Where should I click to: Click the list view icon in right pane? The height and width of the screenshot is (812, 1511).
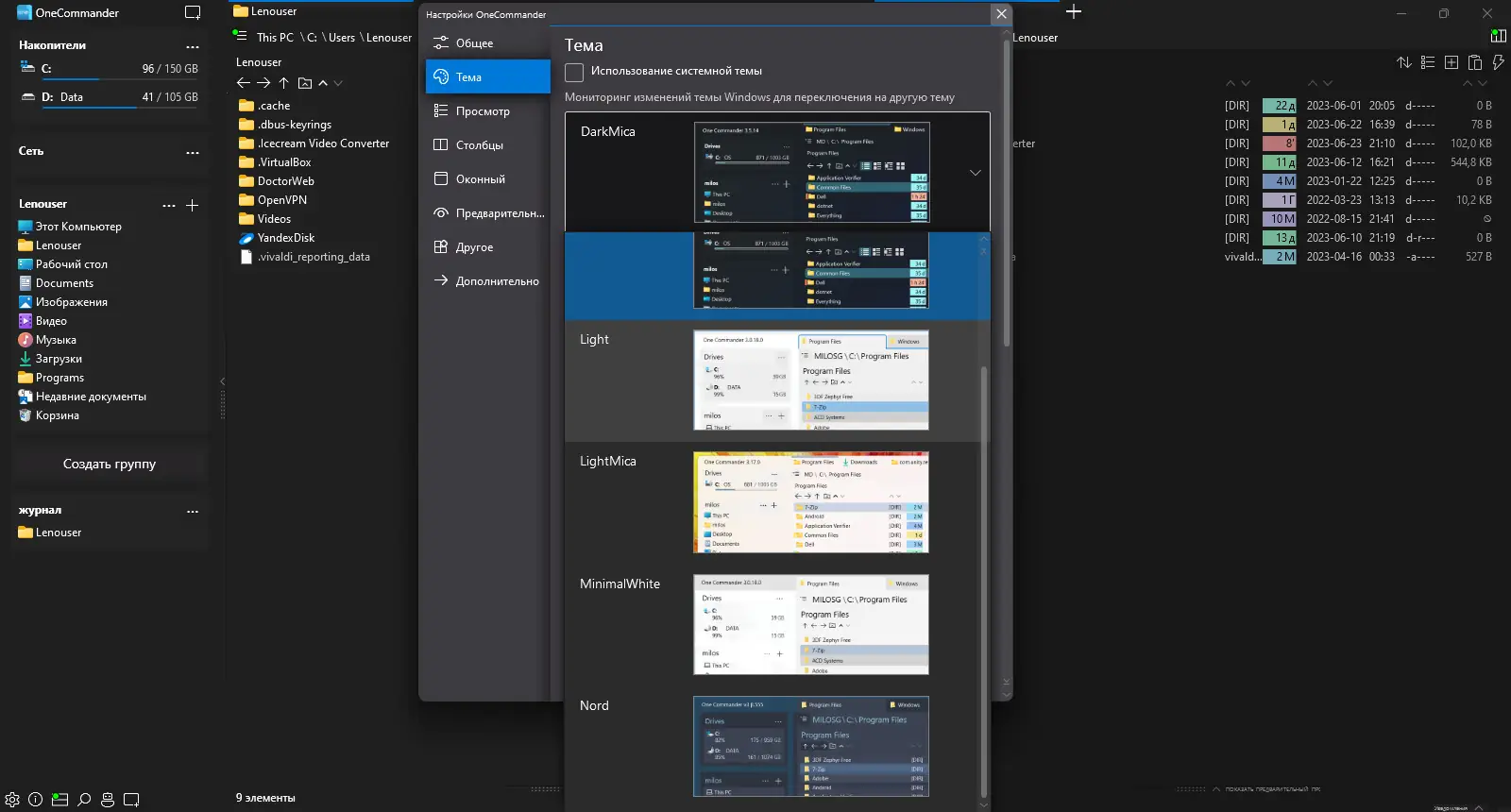click(x=1428, y=62)
